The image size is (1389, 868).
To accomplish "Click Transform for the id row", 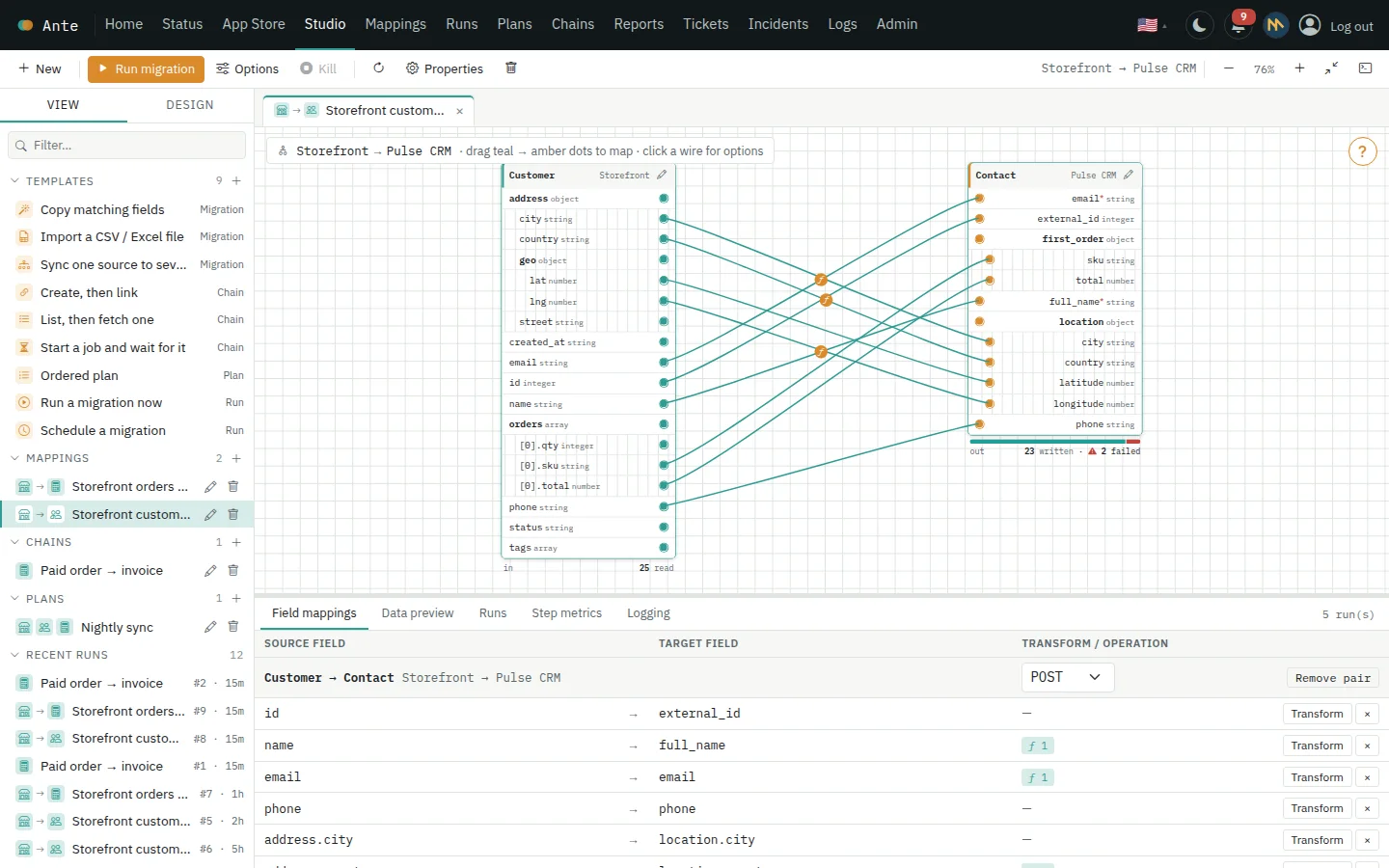I will [1317, 714].
